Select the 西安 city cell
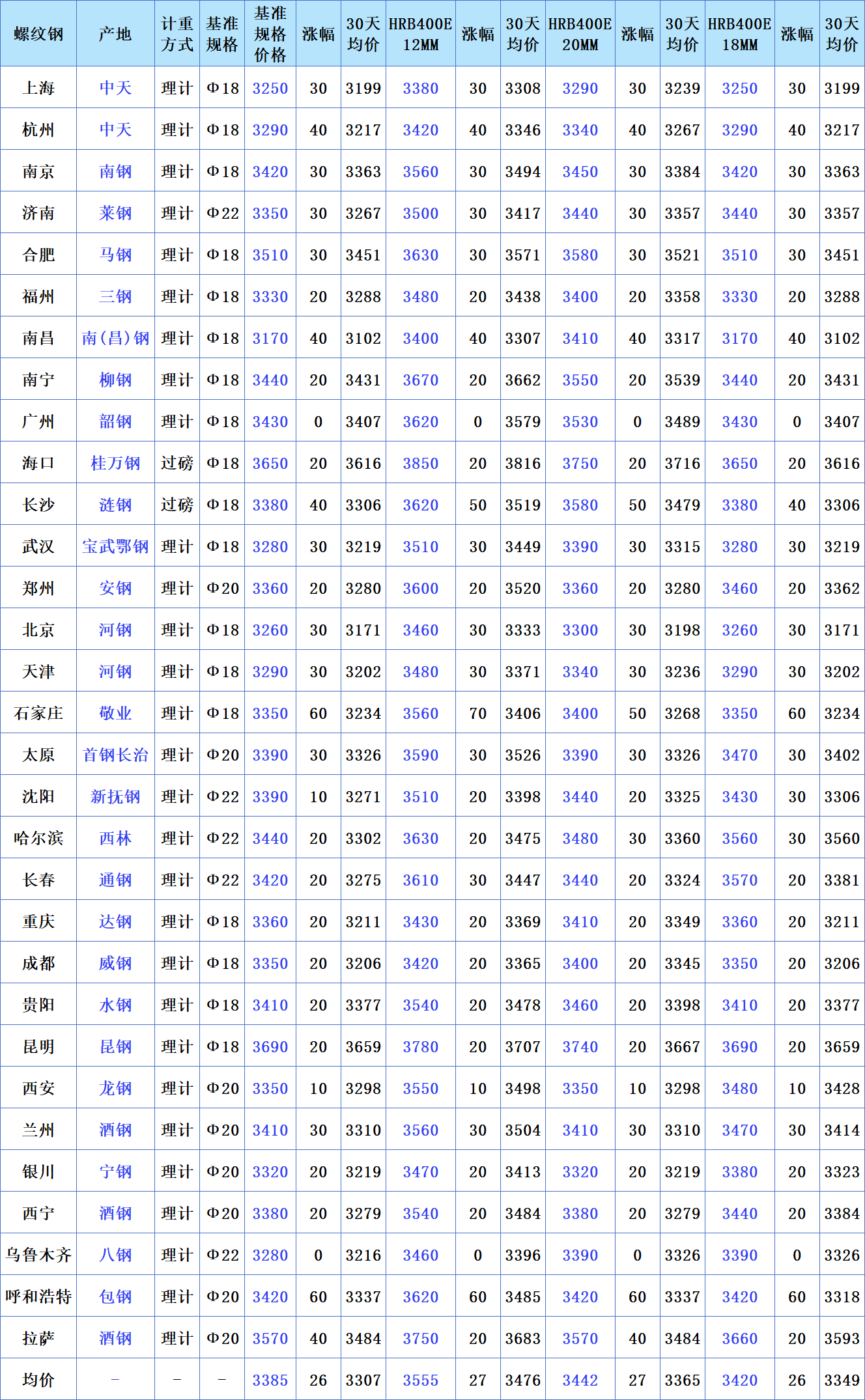 tap(38, 1088)
